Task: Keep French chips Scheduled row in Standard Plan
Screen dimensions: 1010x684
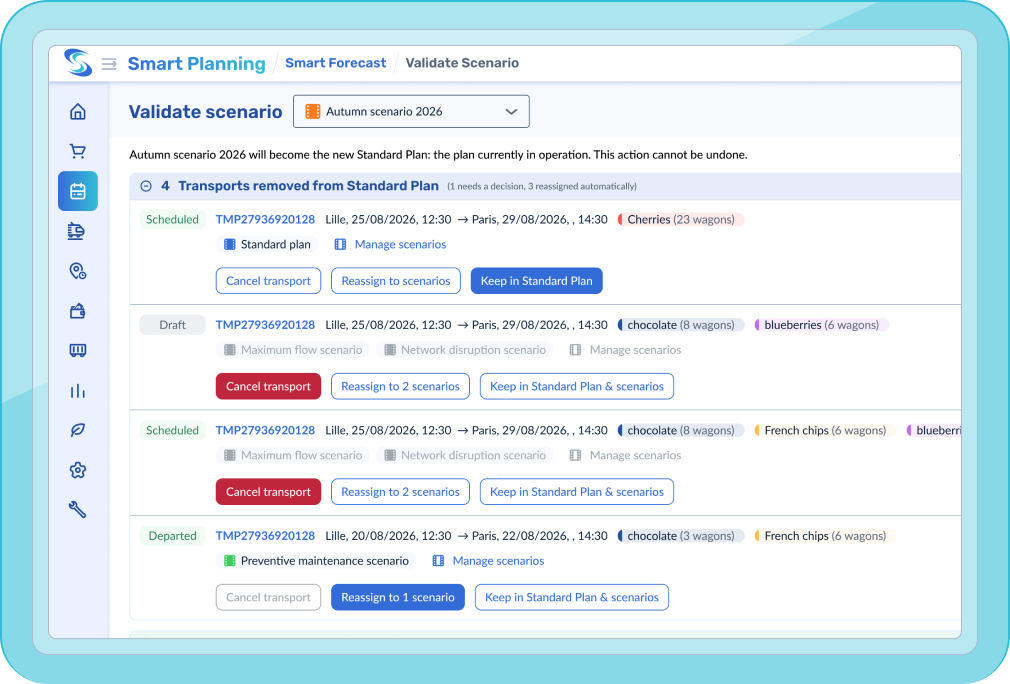Action: 576,492
